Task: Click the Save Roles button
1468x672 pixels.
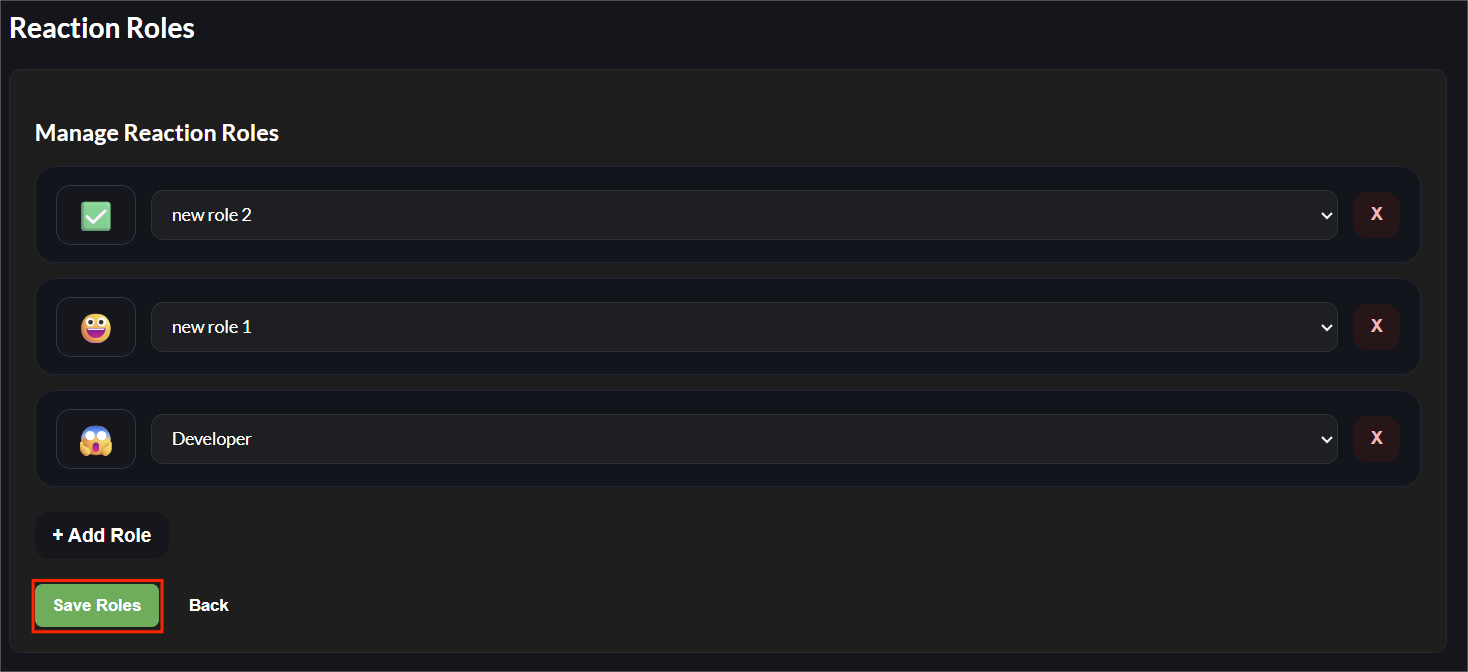Action: tap(97, 605)
